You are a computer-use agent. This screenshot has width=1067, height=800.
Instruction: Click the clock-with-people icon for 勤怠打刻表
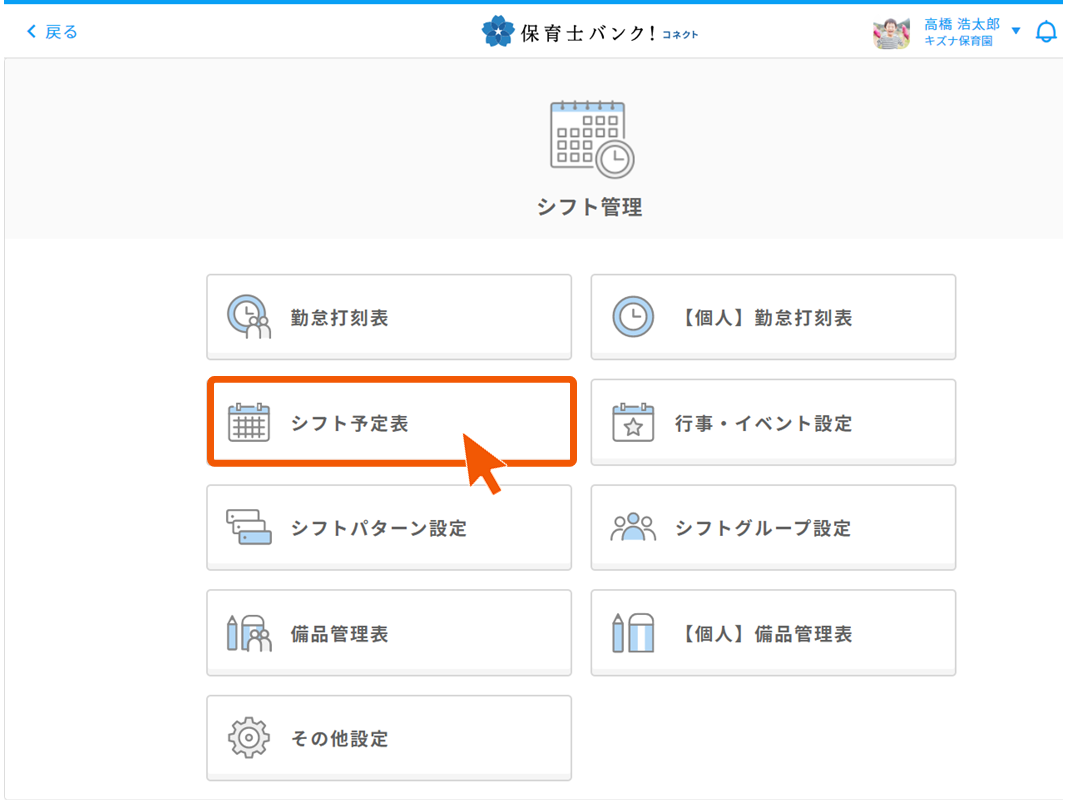pos(249,318)
